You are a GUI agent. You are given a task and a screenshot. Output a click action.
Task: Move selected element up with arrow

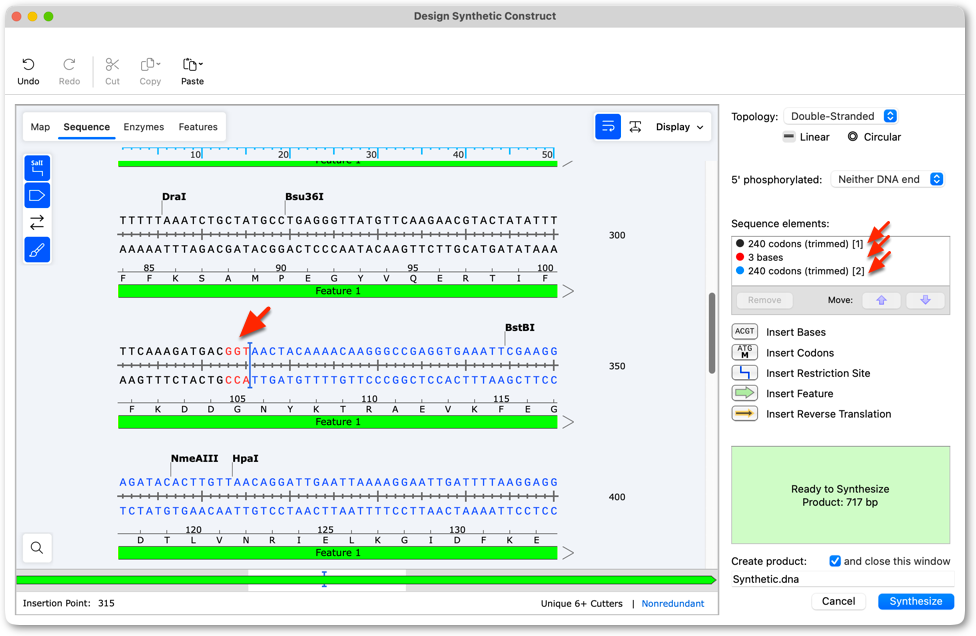[x=881, y=300]
